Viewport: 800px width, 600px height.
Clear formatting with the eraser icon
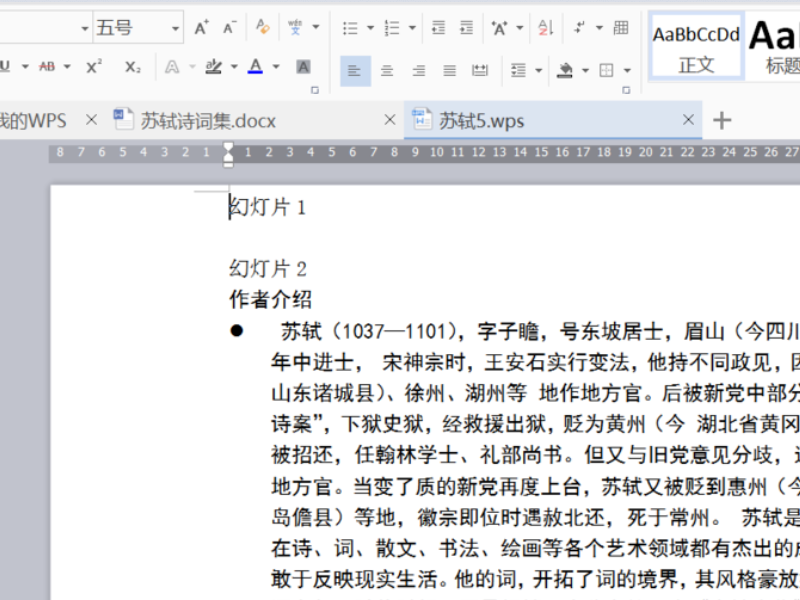pyautogui.click(x=263, y=27)
